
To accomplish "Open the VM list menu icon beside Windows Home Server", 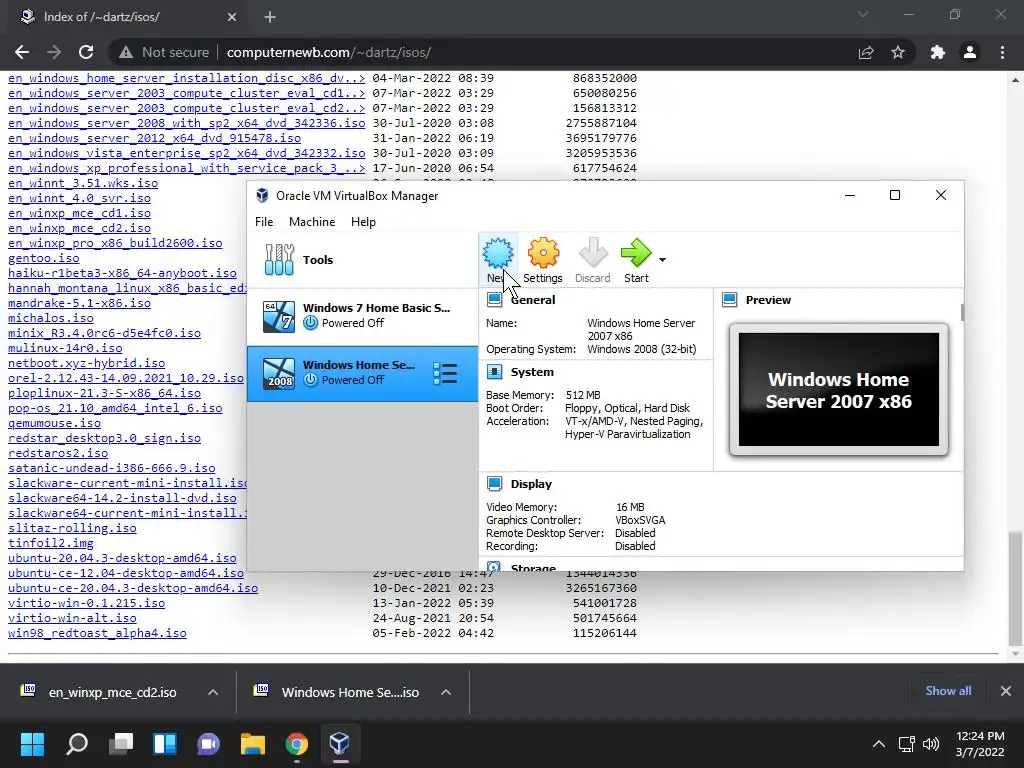I will click(x=445, y=374).
